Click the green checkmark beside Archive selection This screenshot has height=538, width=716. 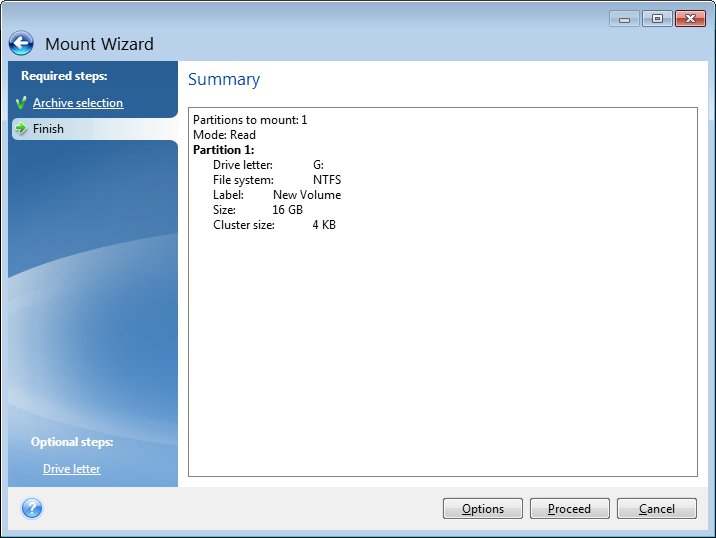coord(21,103)
